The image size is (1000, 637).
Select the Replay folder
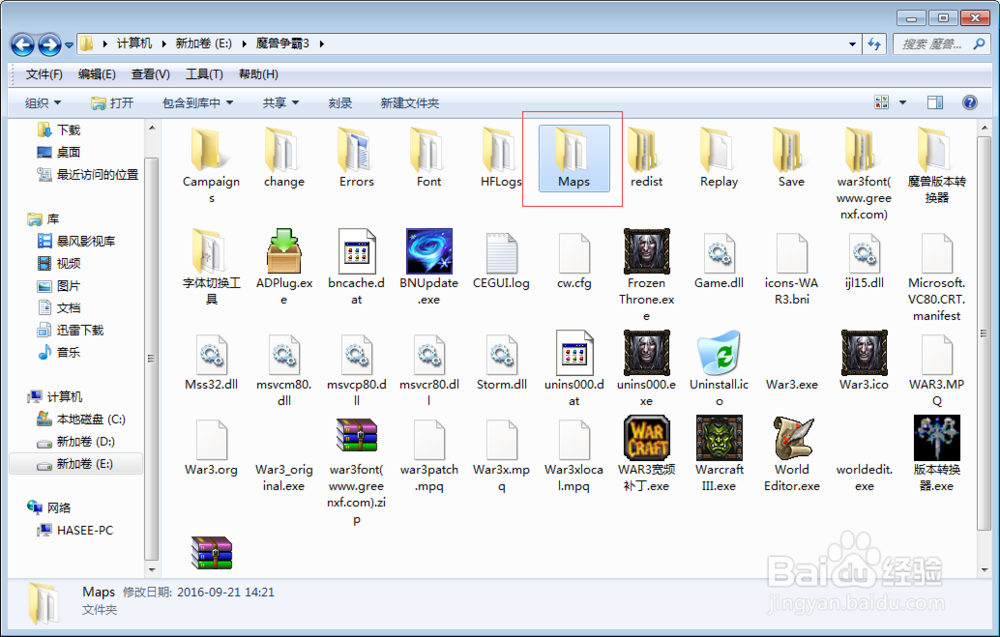pos(719,158)
